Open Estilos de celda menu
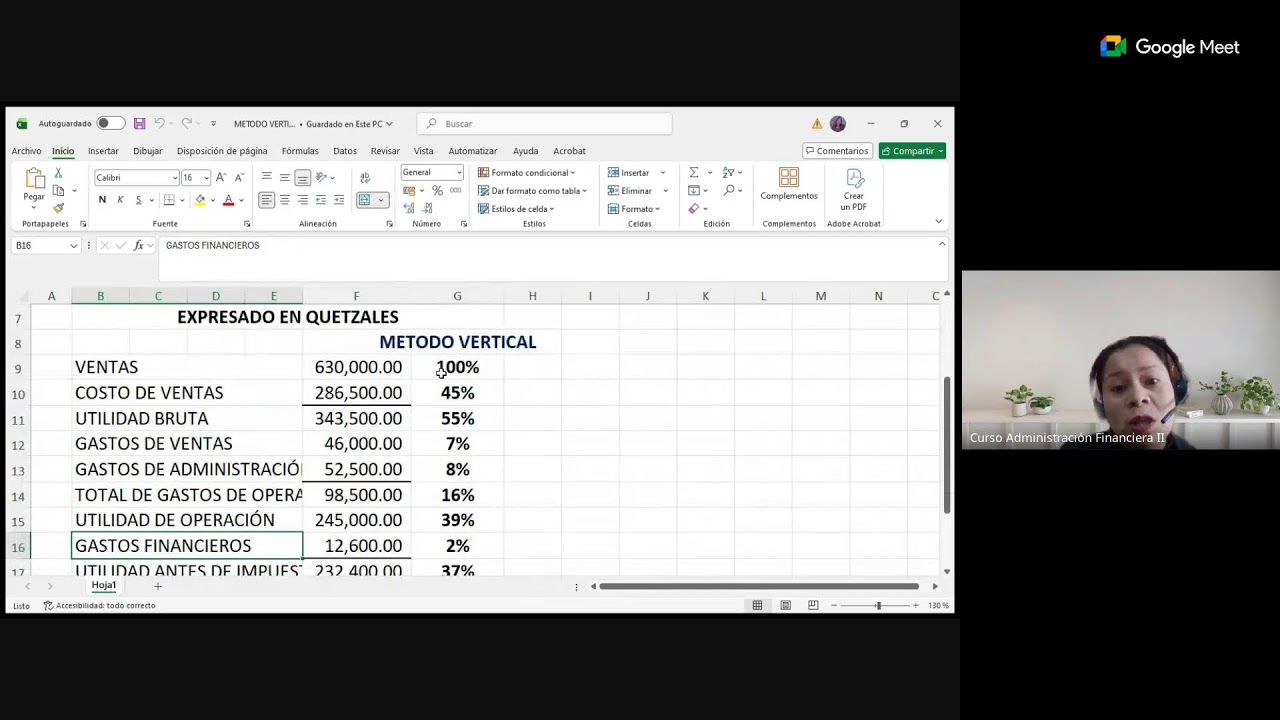 coord(516,209)
